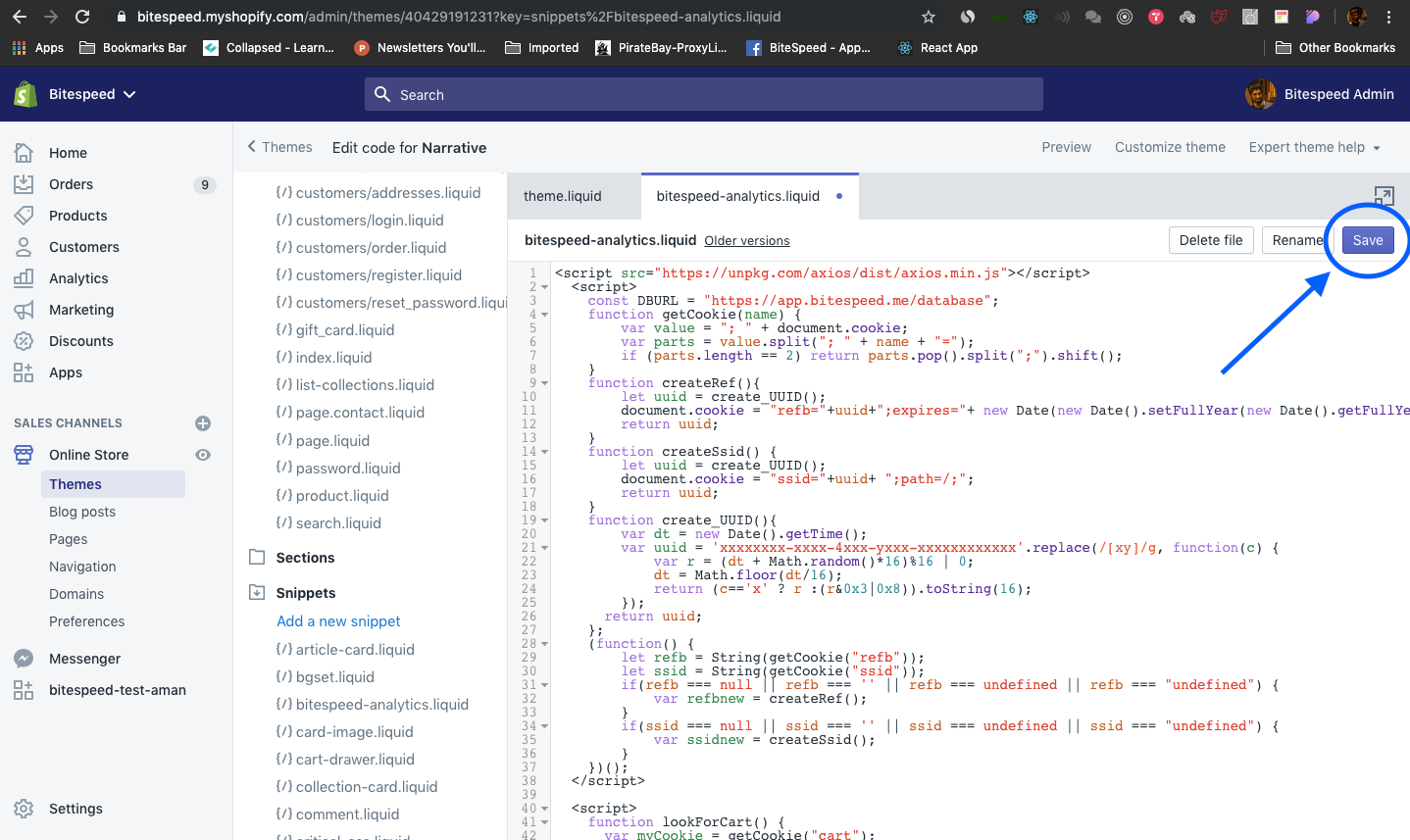This screenshot has height=840, width=1410.
Task: Click the Bitespeed Admin avatar
Action: (x=1260, y=94)
